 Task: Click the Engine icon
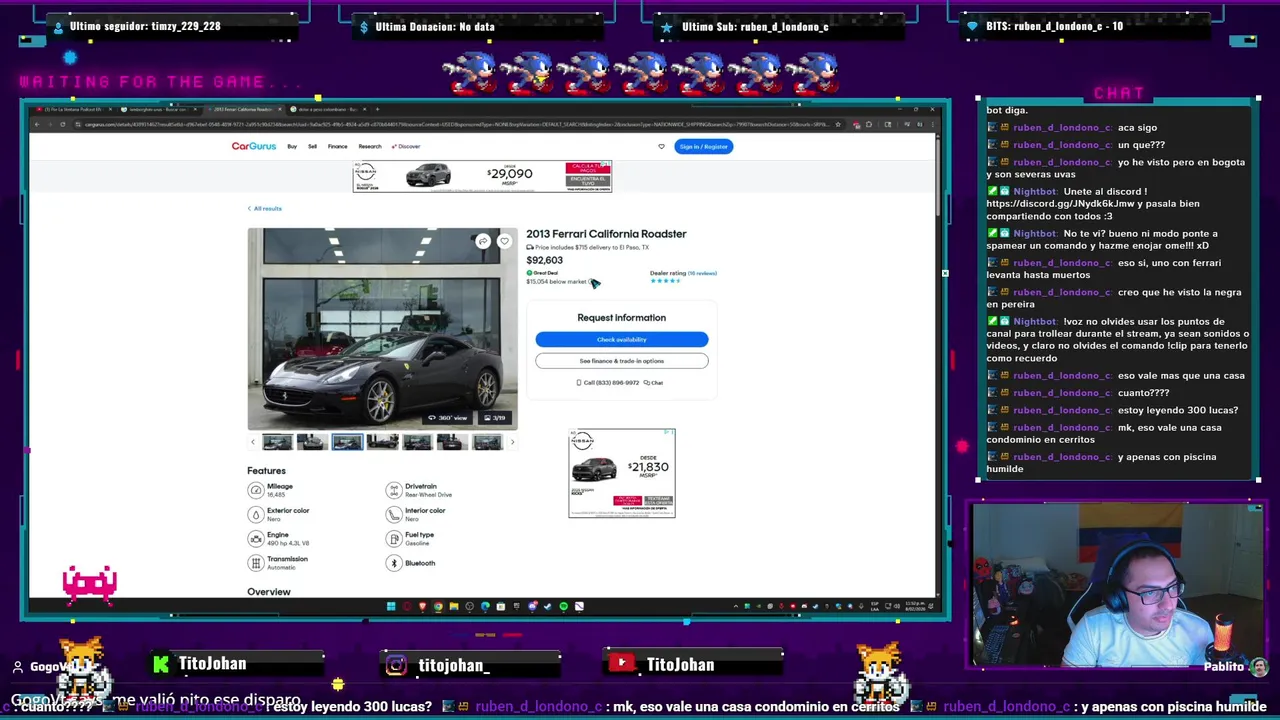coord(256,539)
